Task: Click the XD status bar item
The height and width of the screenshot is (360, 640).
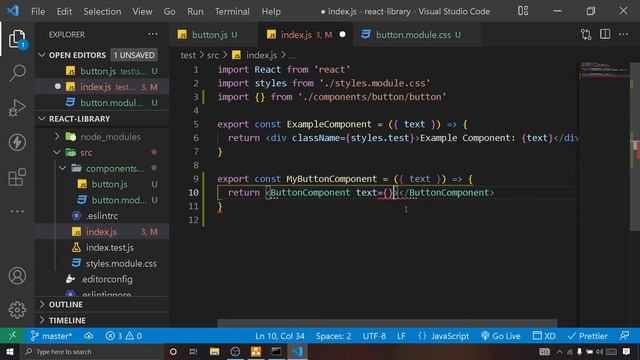Action: (x=544, y=336)
